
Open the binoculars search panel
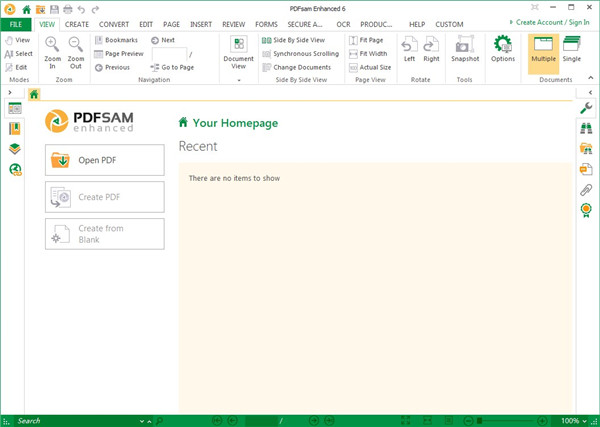click(x=586, y=128)
